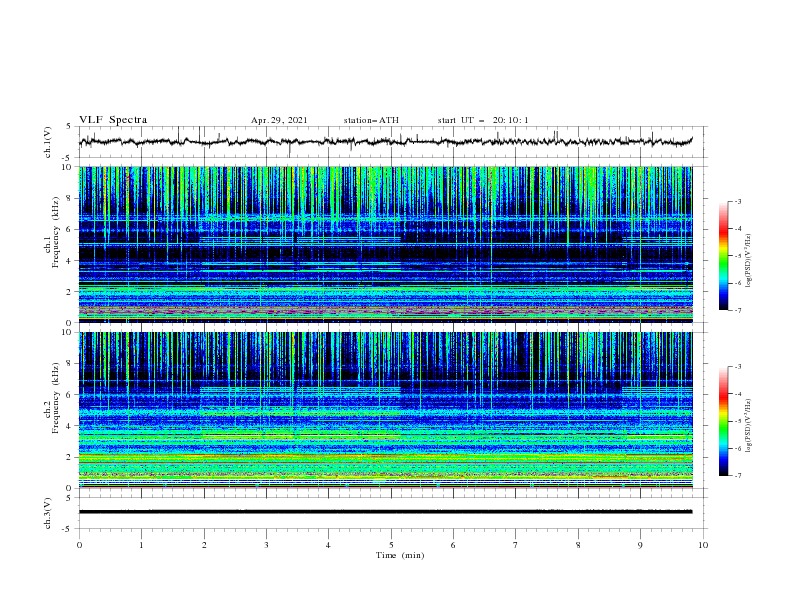This screenshot has height=612, width=792.
Task: Click the ch.1 "Frequency (kHz)" axis label
Action: click(x=55, y=232)
